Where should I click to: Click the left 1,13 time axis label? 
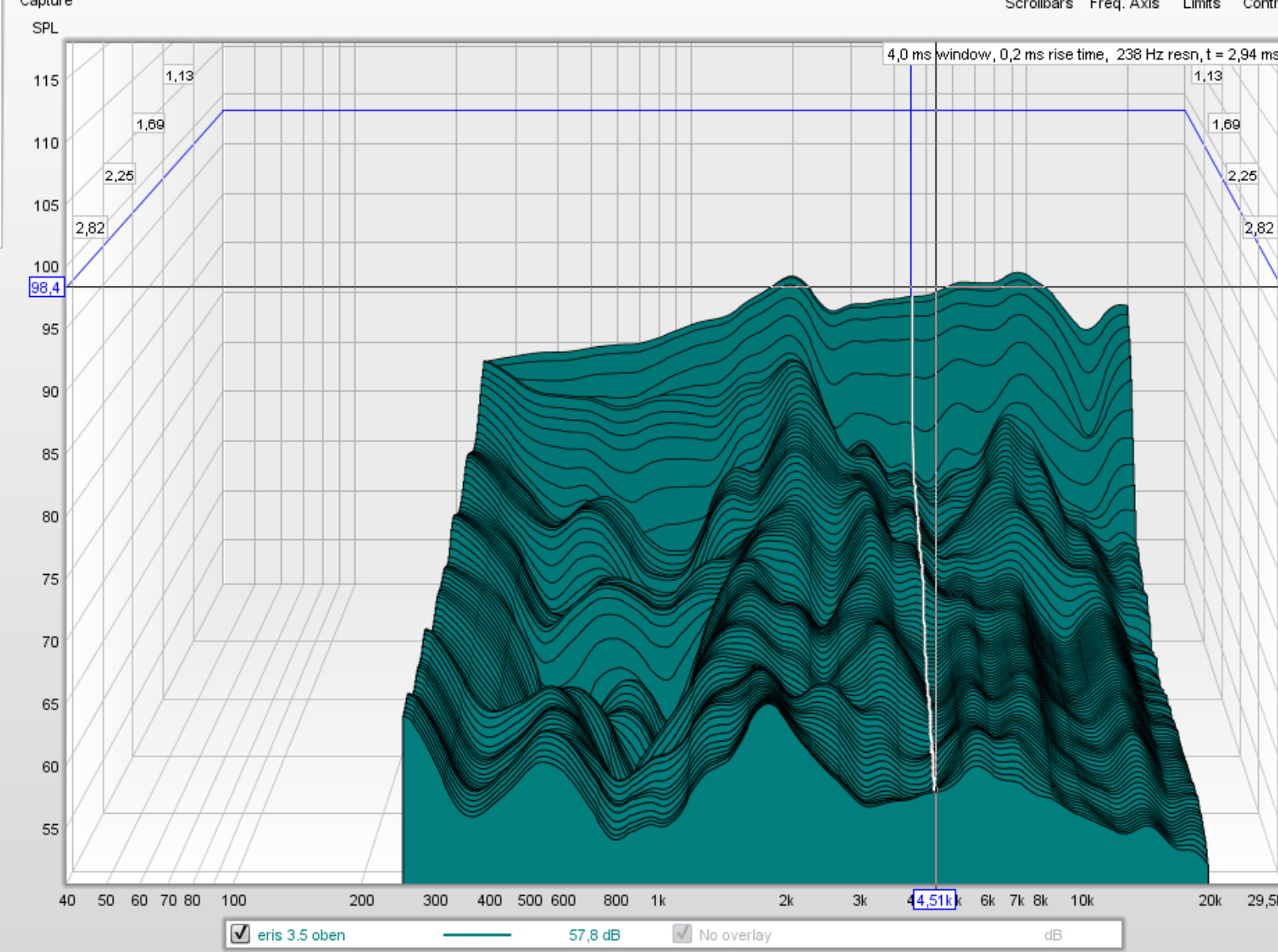click(x=179, y=75)
